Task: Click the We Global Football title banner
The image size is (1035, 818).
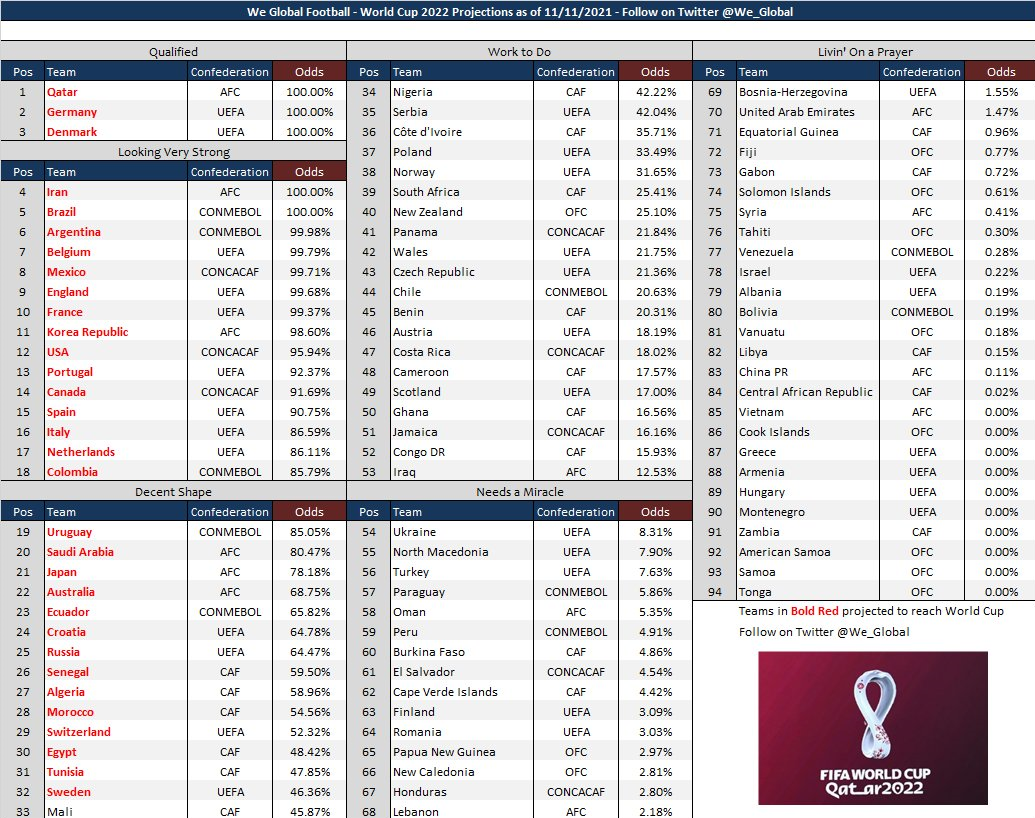Action: (517, 12)
